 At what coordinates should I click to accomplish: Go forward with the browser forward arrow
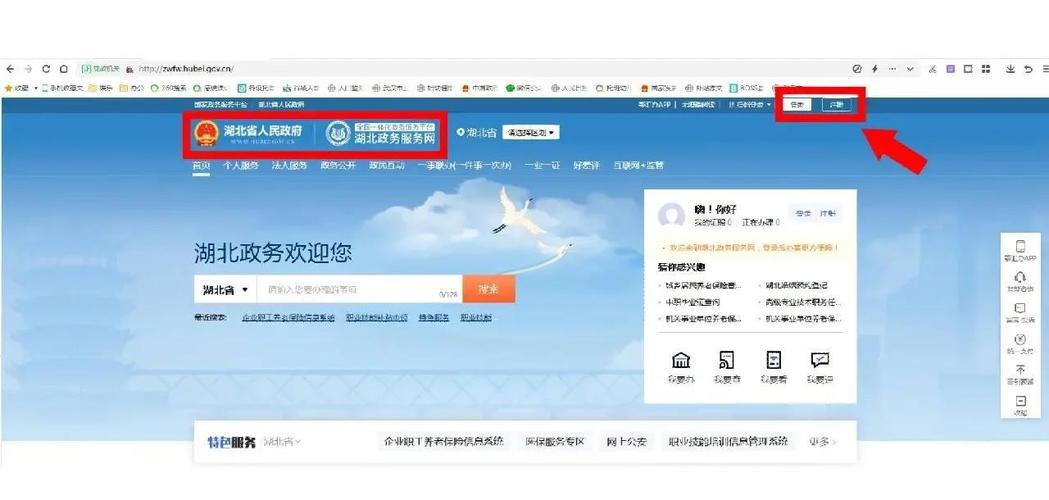(28, 68)
